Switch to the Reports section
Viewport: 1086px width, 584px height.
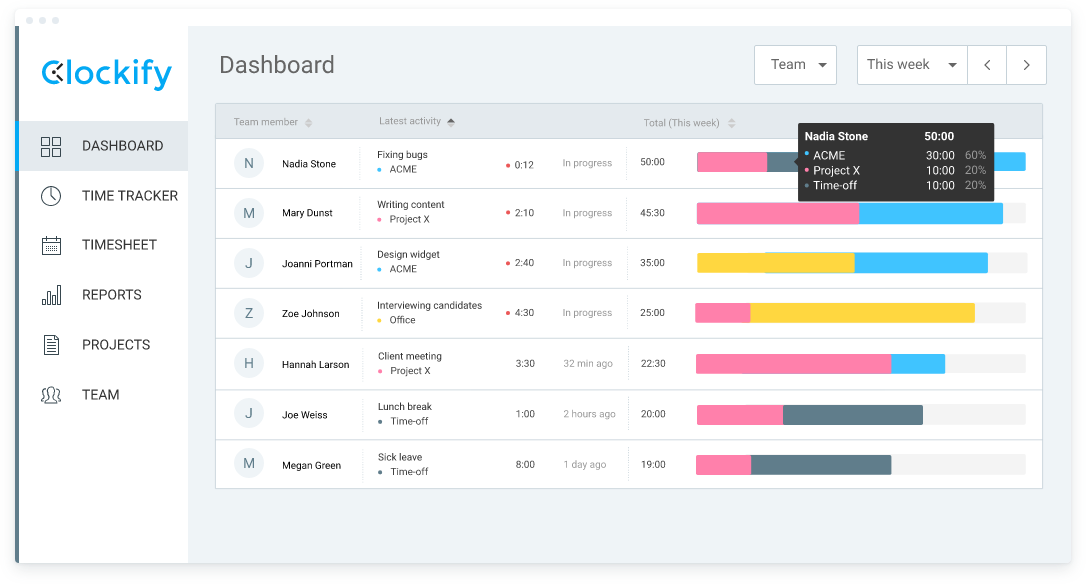click(112, 295)
